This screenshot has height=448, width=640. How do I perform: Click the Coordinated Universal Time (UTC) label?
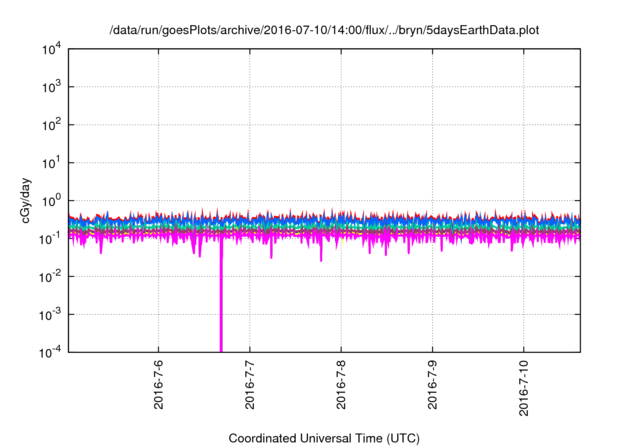tap(324, 439)
